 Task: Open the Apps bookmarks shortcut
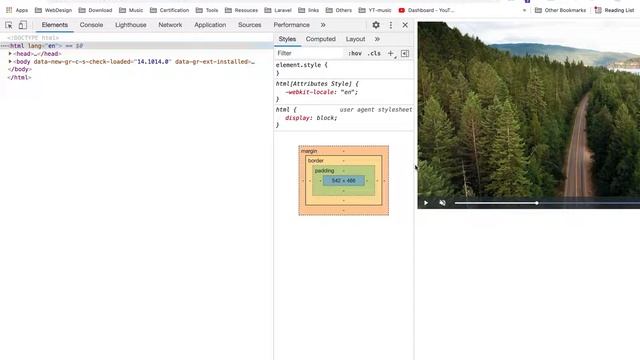(x=17, y=10)
